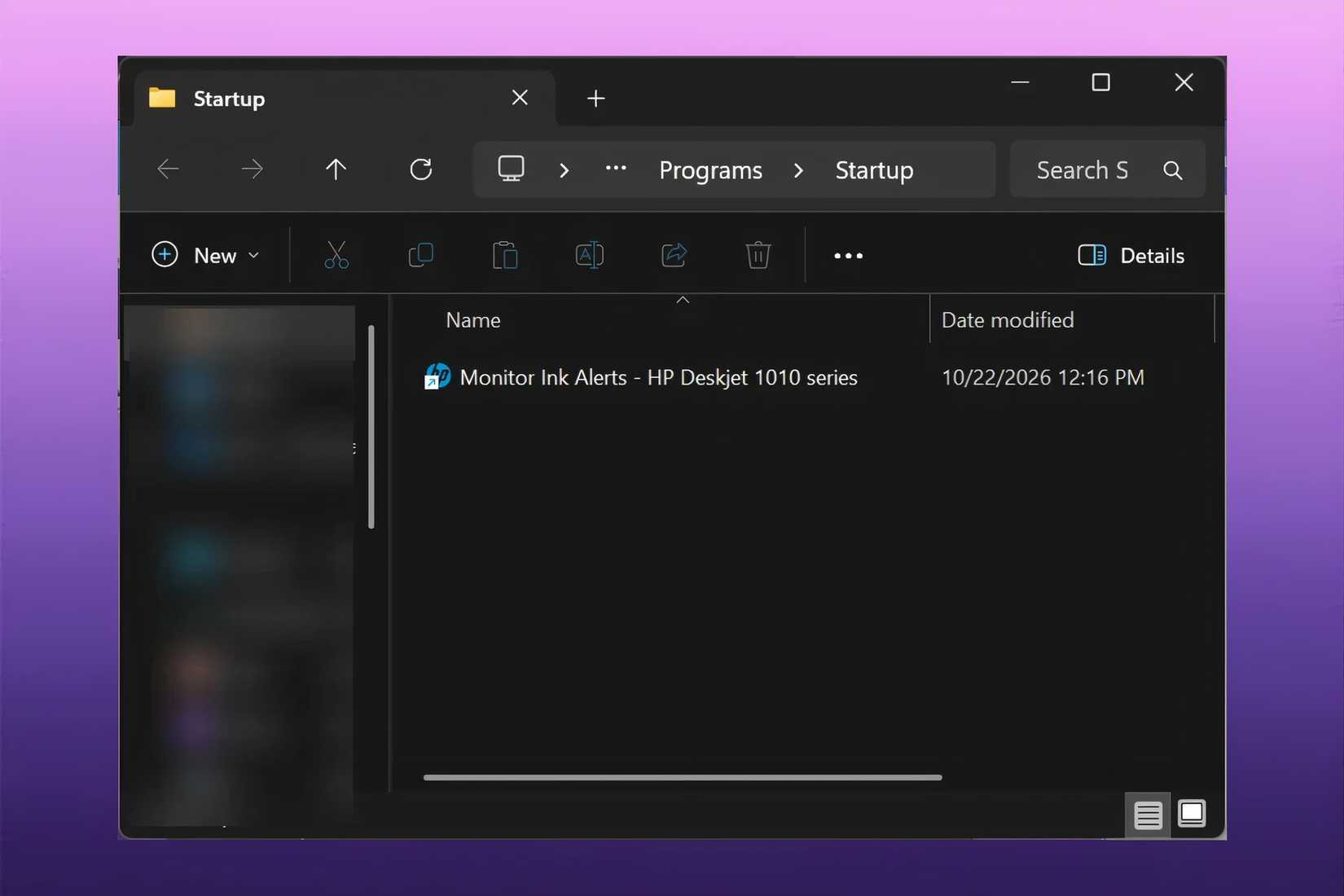The width and height of the screenshot is (1344, 896).
Task: Click the PC monitor icon in address bar
Action: pos(511,169)
